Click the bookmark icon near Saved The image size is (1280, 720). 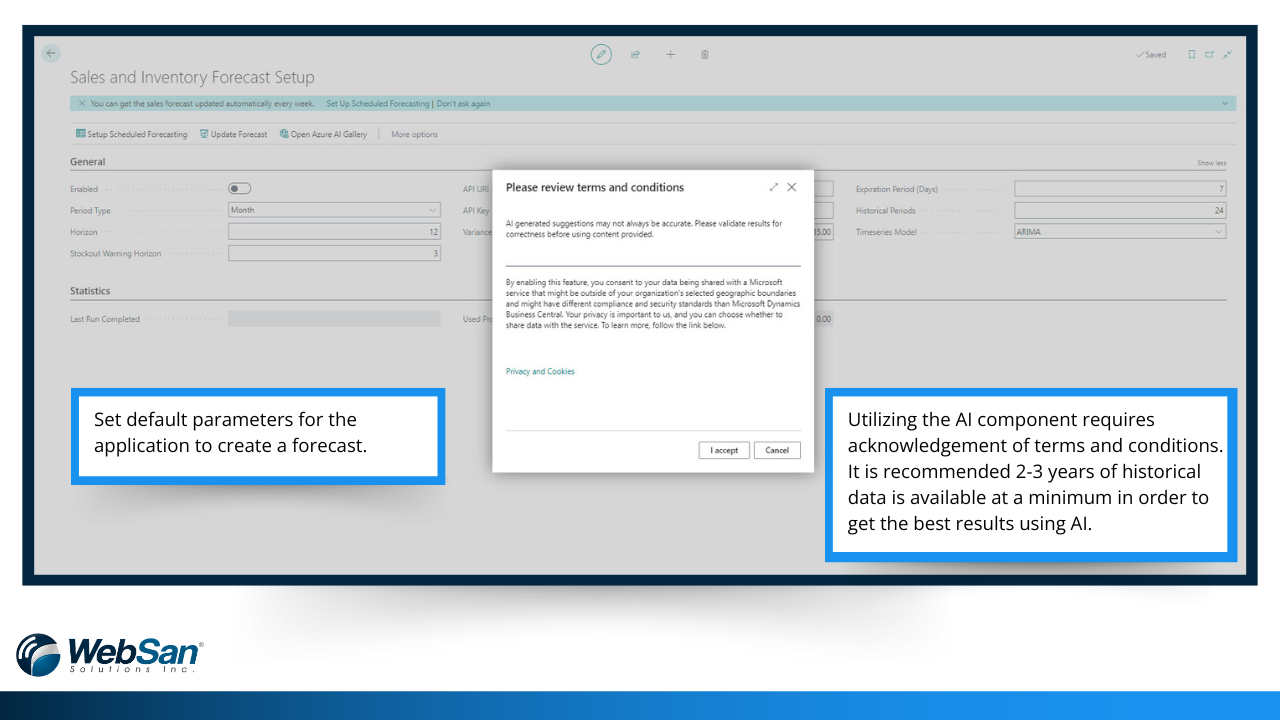(x=1192, y=54)
